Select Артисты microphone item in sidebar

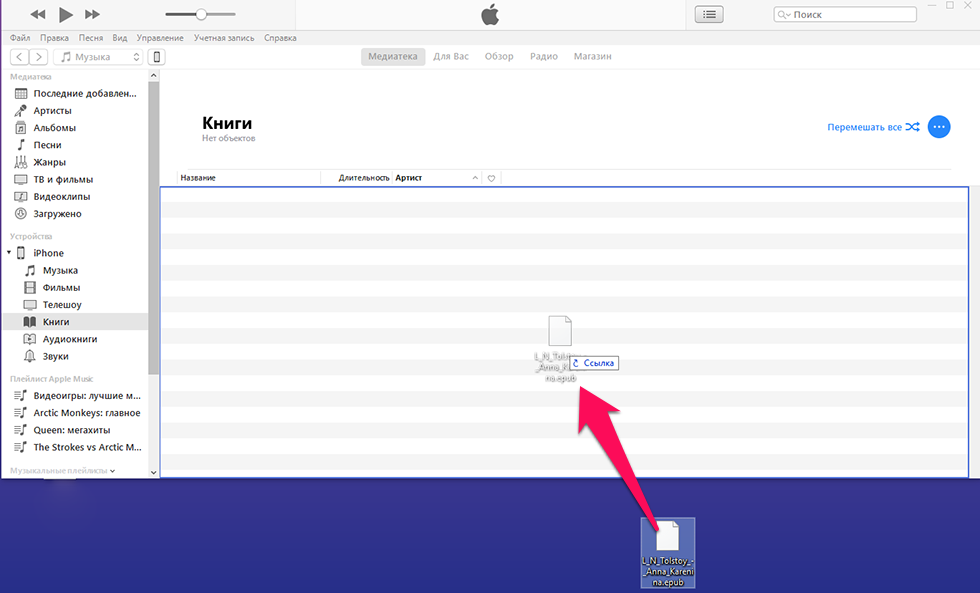52,111
